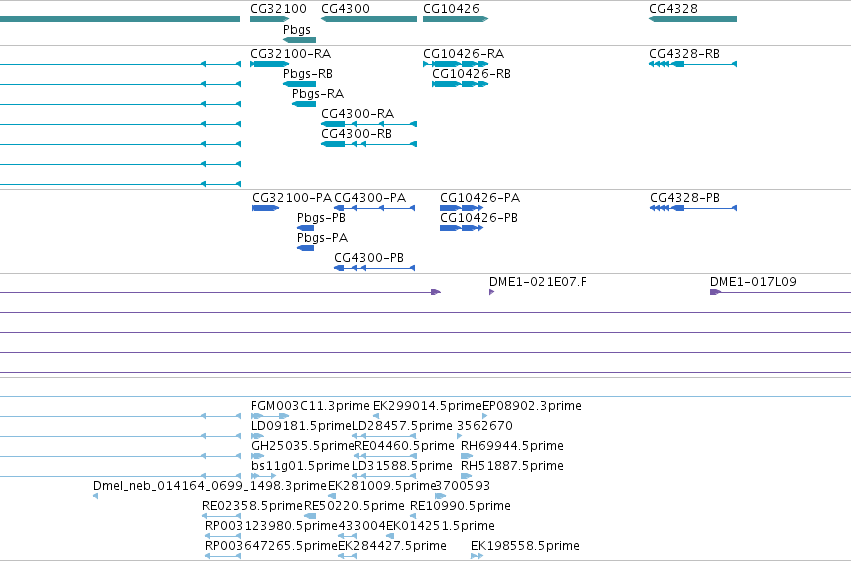
Task: Select the CG4300 gene label
Action: tap(345, 9)
